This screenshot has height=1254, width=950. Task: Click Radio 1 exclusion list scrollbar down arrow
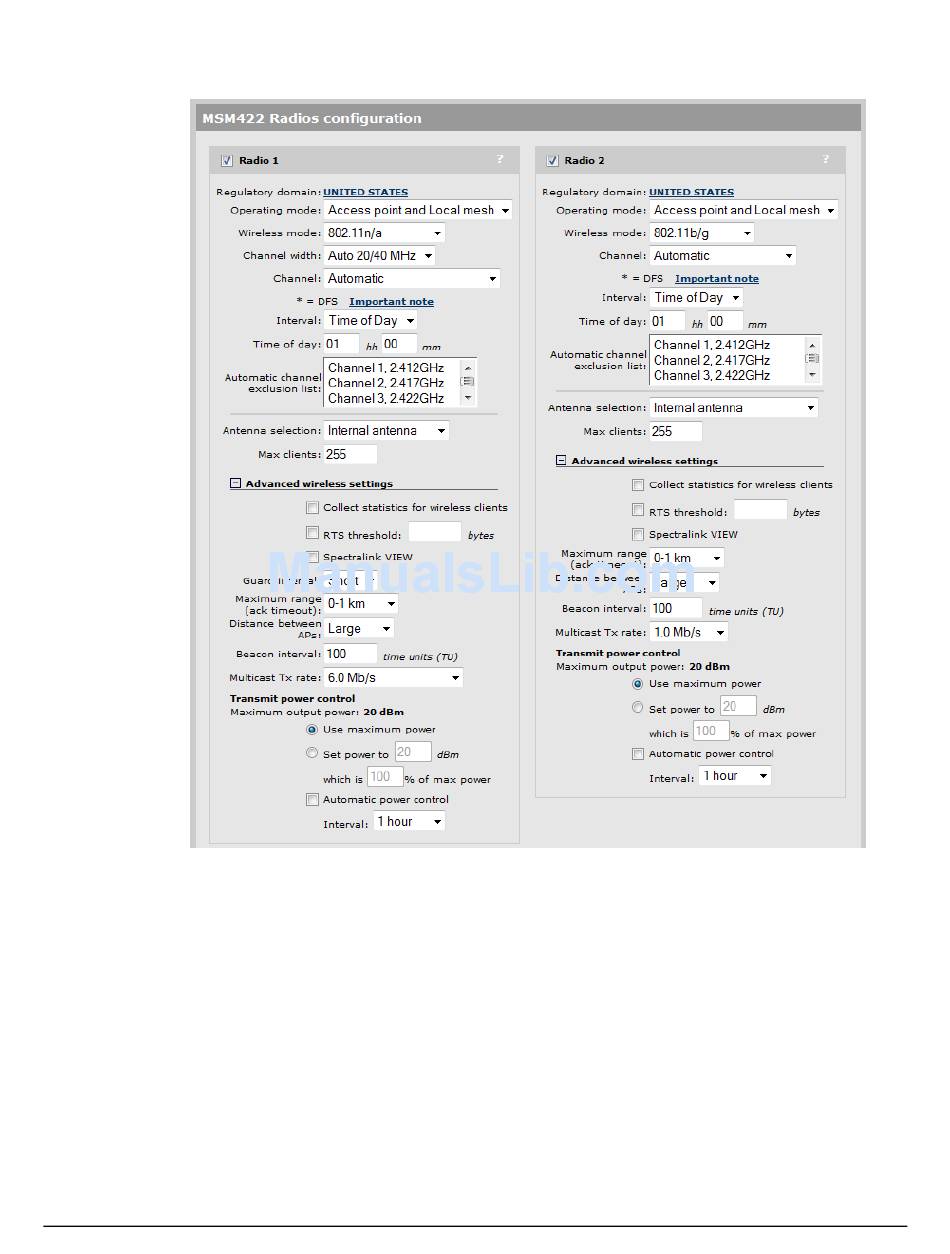[x=467, y=397]
